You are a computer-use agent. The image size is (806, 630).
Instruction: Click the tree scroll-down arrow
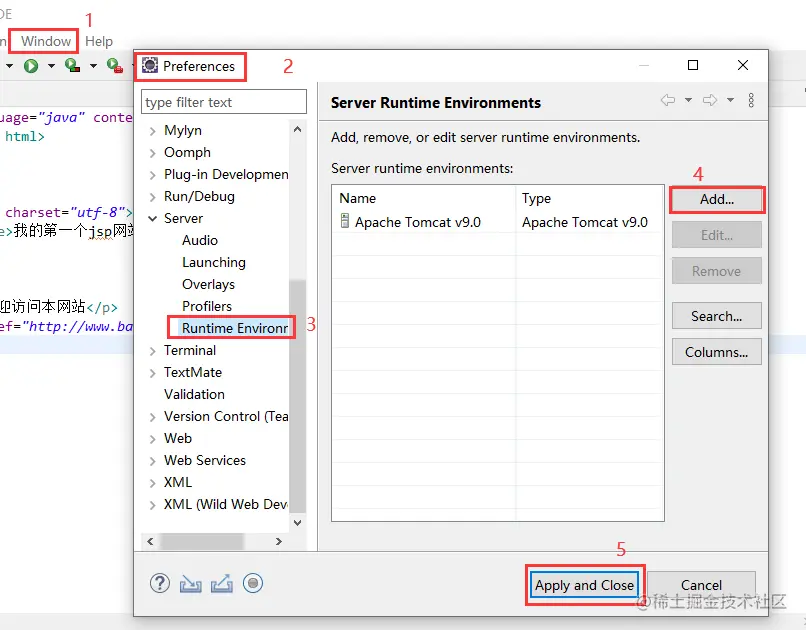tap(297, 523)
